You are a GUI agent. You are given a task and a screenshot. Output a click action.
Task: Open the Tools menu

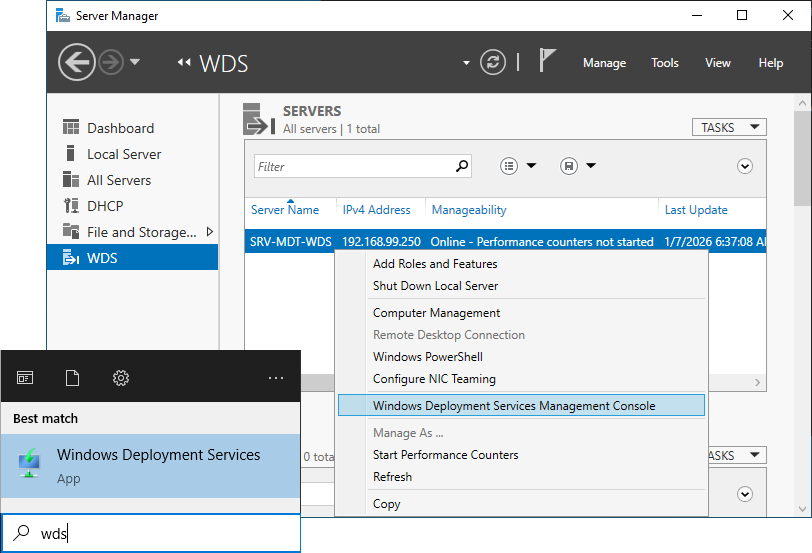[x=664, y=63]
